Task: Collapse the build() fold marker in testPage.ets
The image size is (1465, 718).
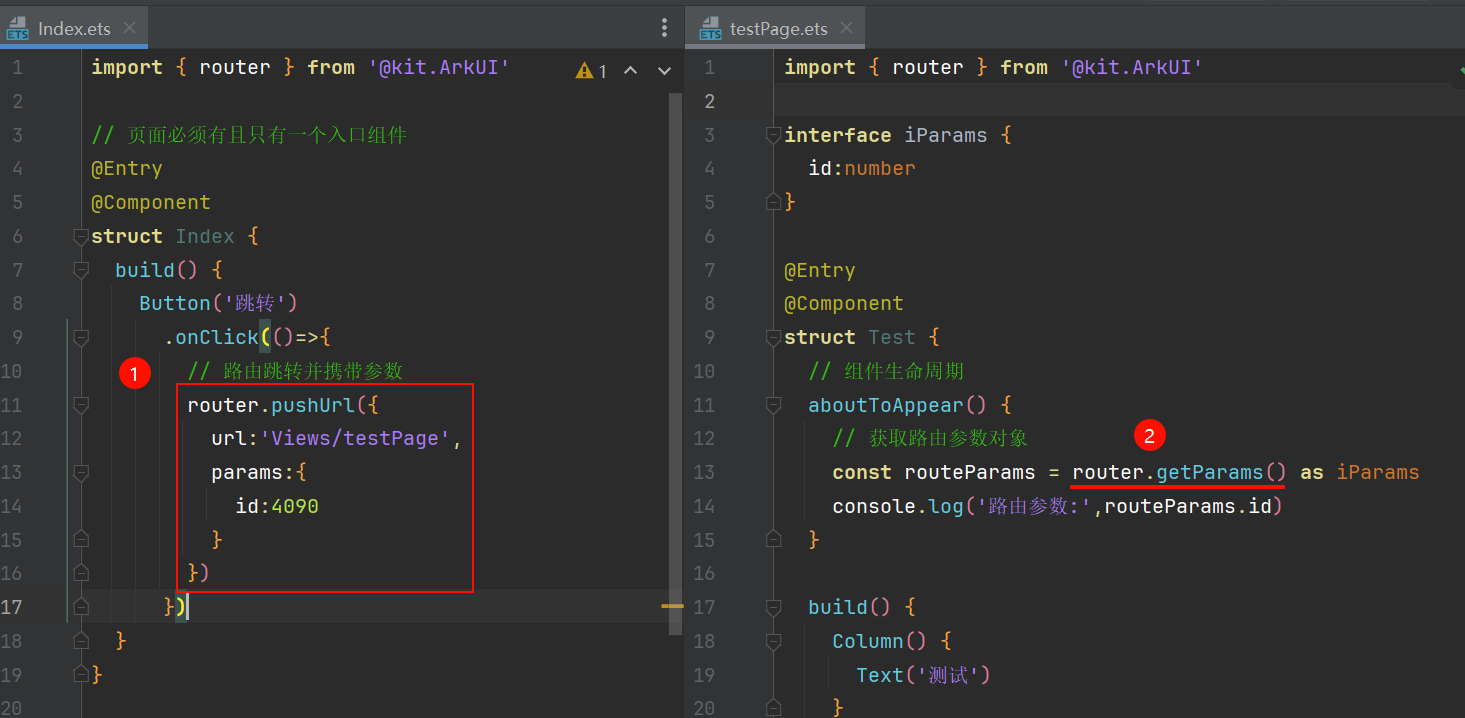Action: [772, 607]
